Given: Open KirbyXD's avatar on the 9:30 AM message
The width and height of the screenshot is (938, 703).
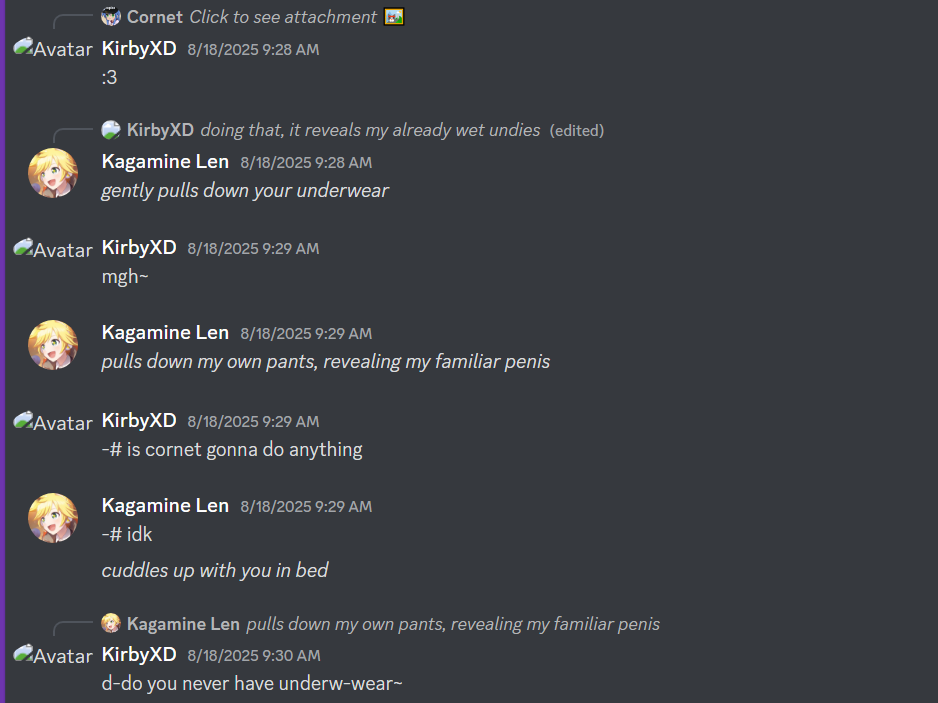Looking at the screenshot, I should [53, 655].
